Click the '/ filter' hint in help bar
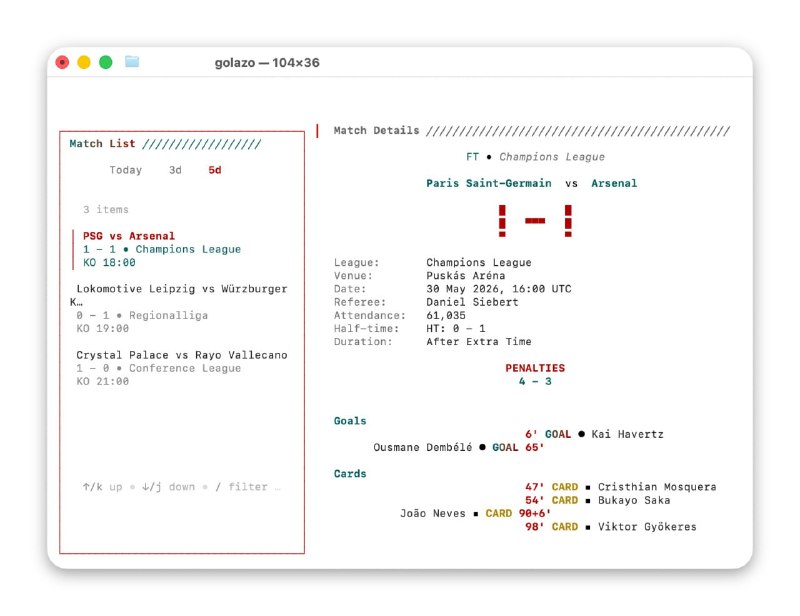This screenshot has width=800, height=616. click(x=241, y=487)
